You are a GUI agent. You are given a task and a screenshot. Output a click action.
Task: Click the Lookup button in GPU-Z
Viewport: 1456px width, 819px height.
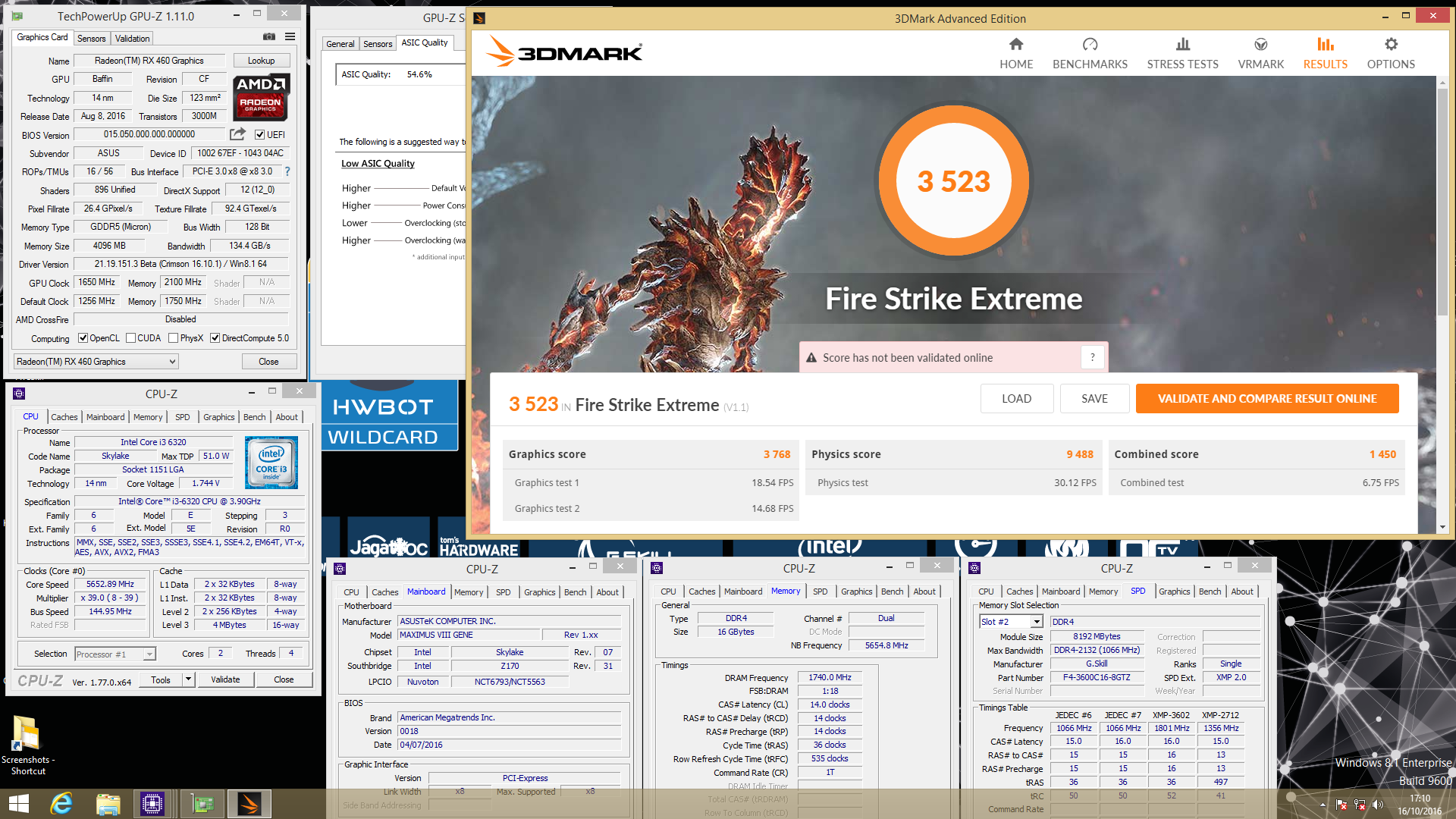click(261, 61)
